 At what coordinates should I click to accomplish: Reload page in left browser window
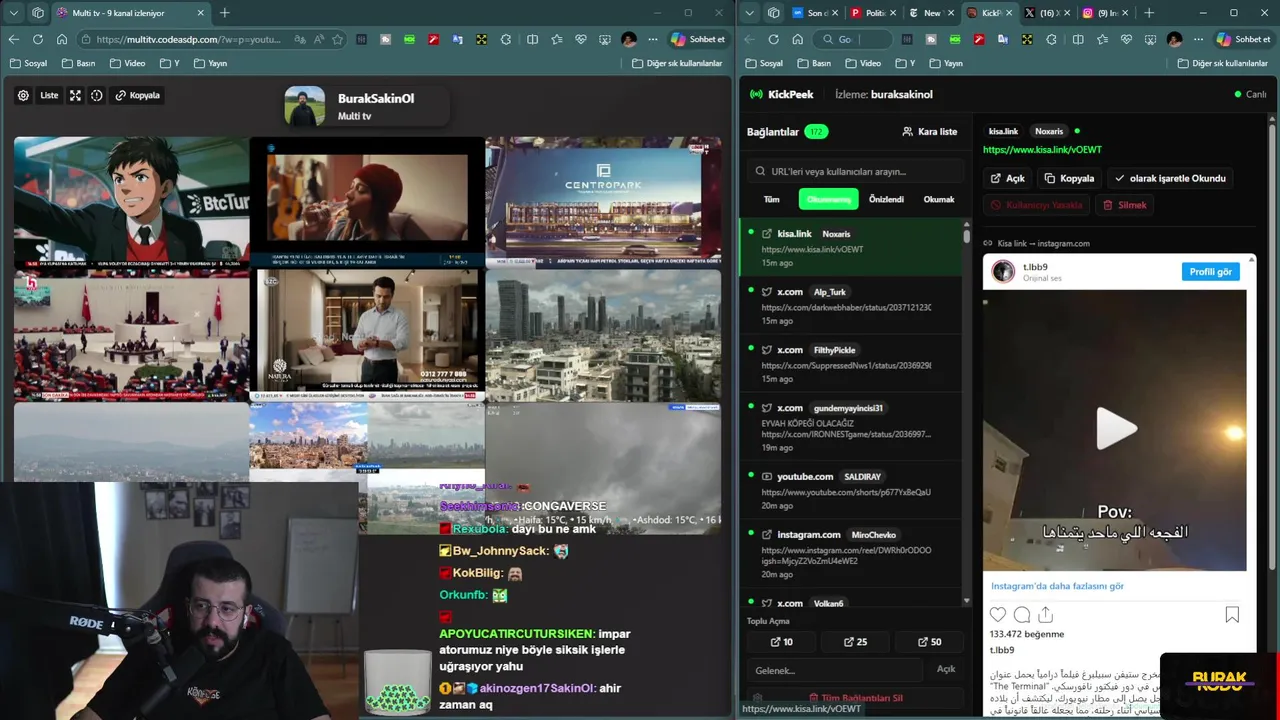[x=38, y=39]
